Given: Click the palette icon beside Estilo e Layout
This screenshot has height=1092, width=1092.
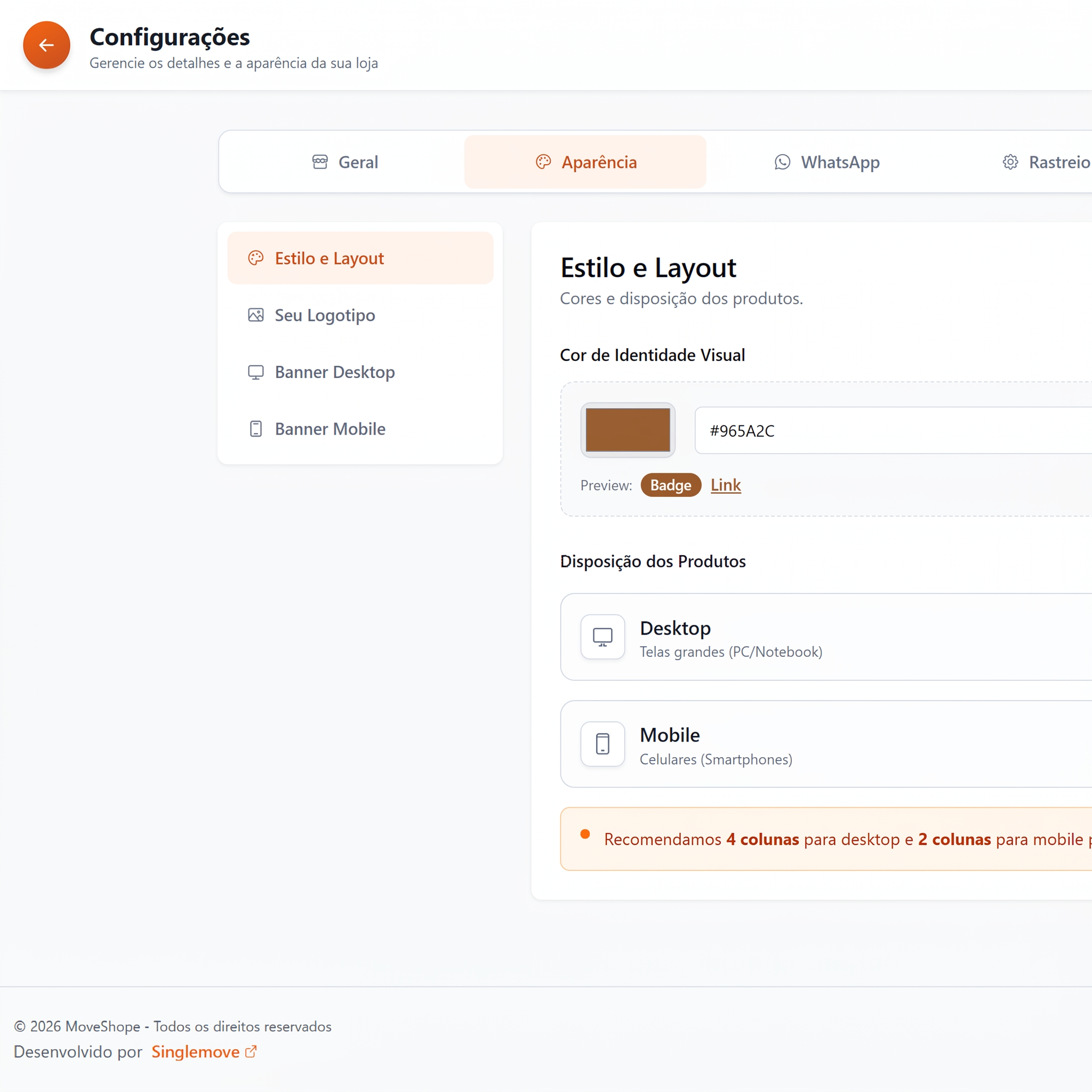Looking at the screenshot, I should point(256,258).
